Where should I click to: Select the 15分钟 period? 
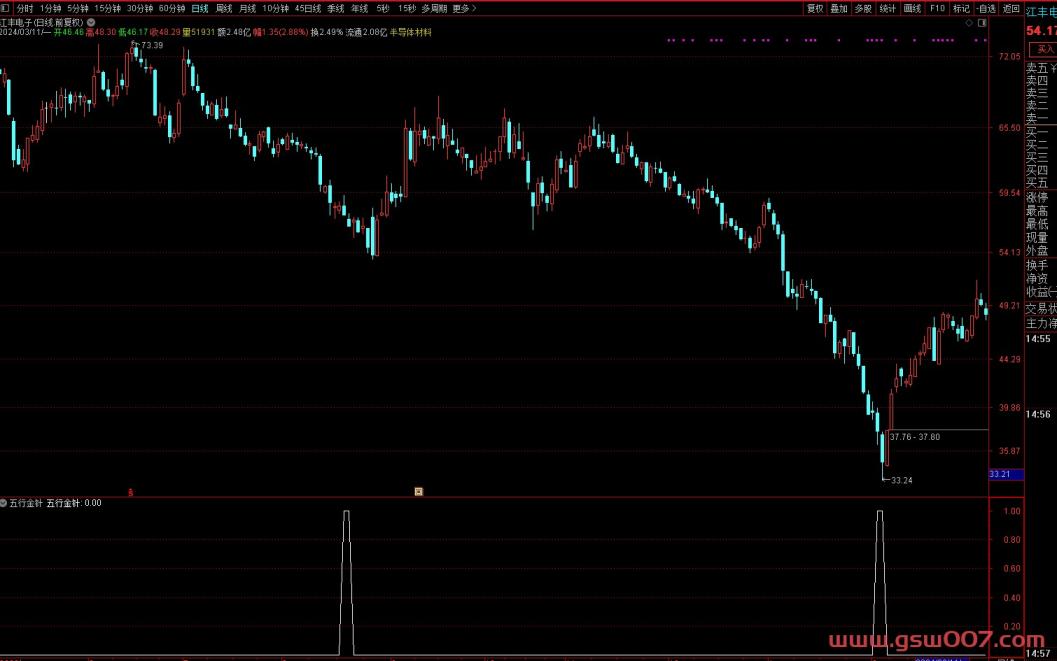[107, 8]
